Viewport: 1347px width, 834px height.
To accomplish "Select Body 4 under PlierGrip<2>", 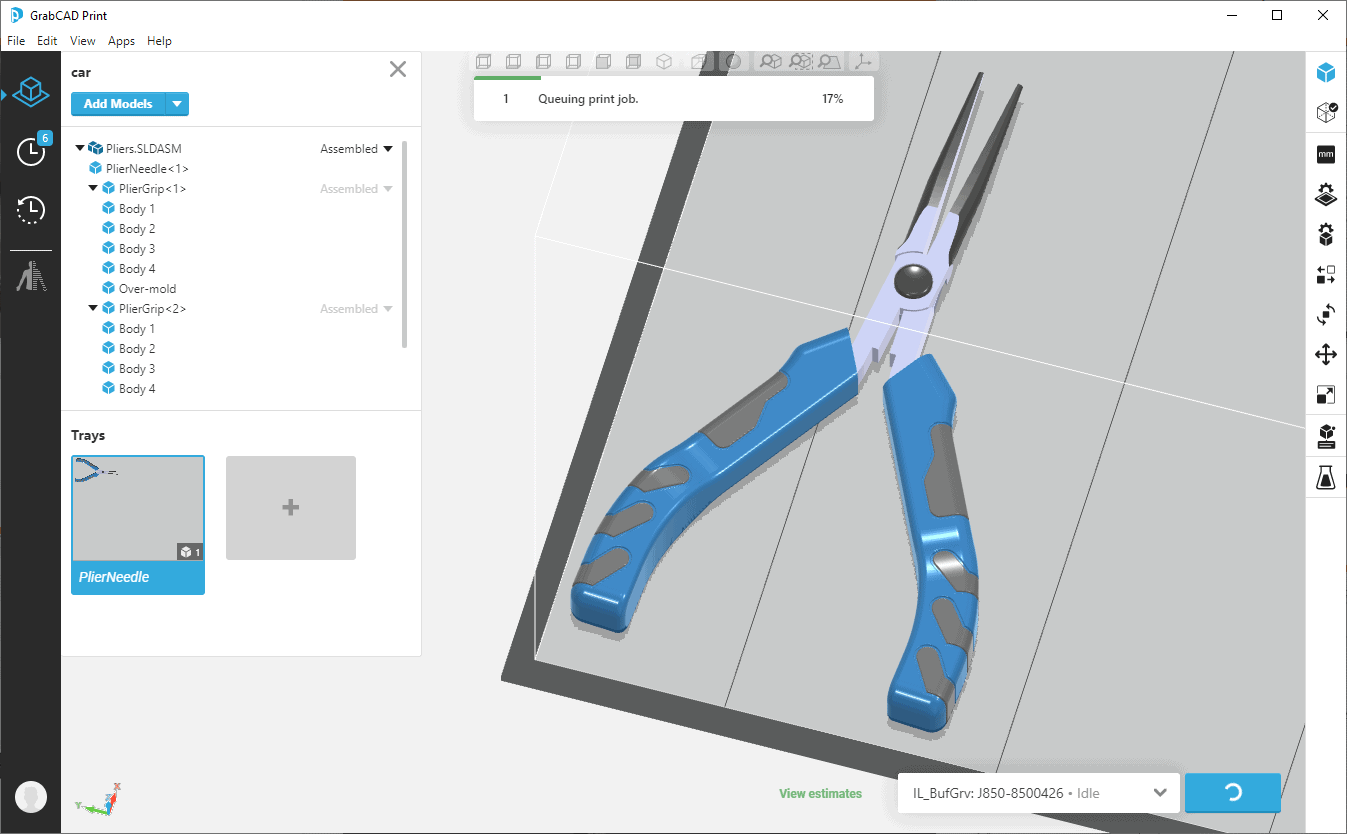I will tap(137, 389).
